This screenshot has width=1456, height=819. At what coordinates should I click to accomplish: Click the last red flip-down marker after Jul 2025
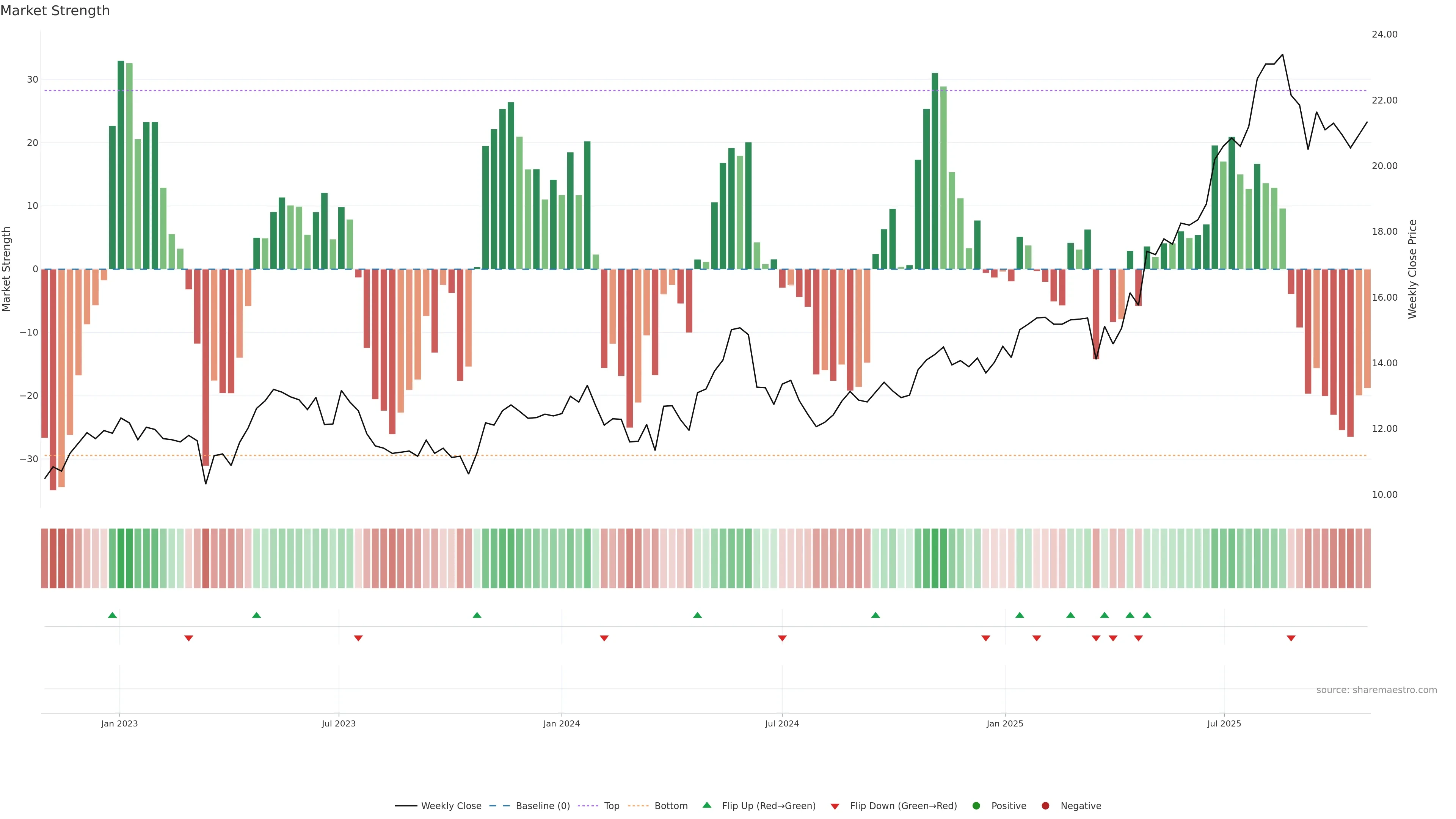1291,638
